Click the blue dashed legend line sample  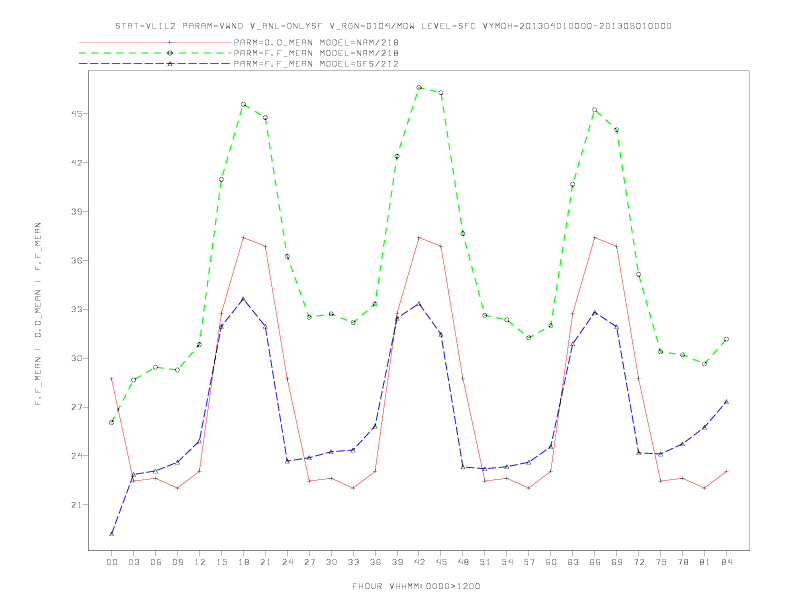[x=155, y=64]
